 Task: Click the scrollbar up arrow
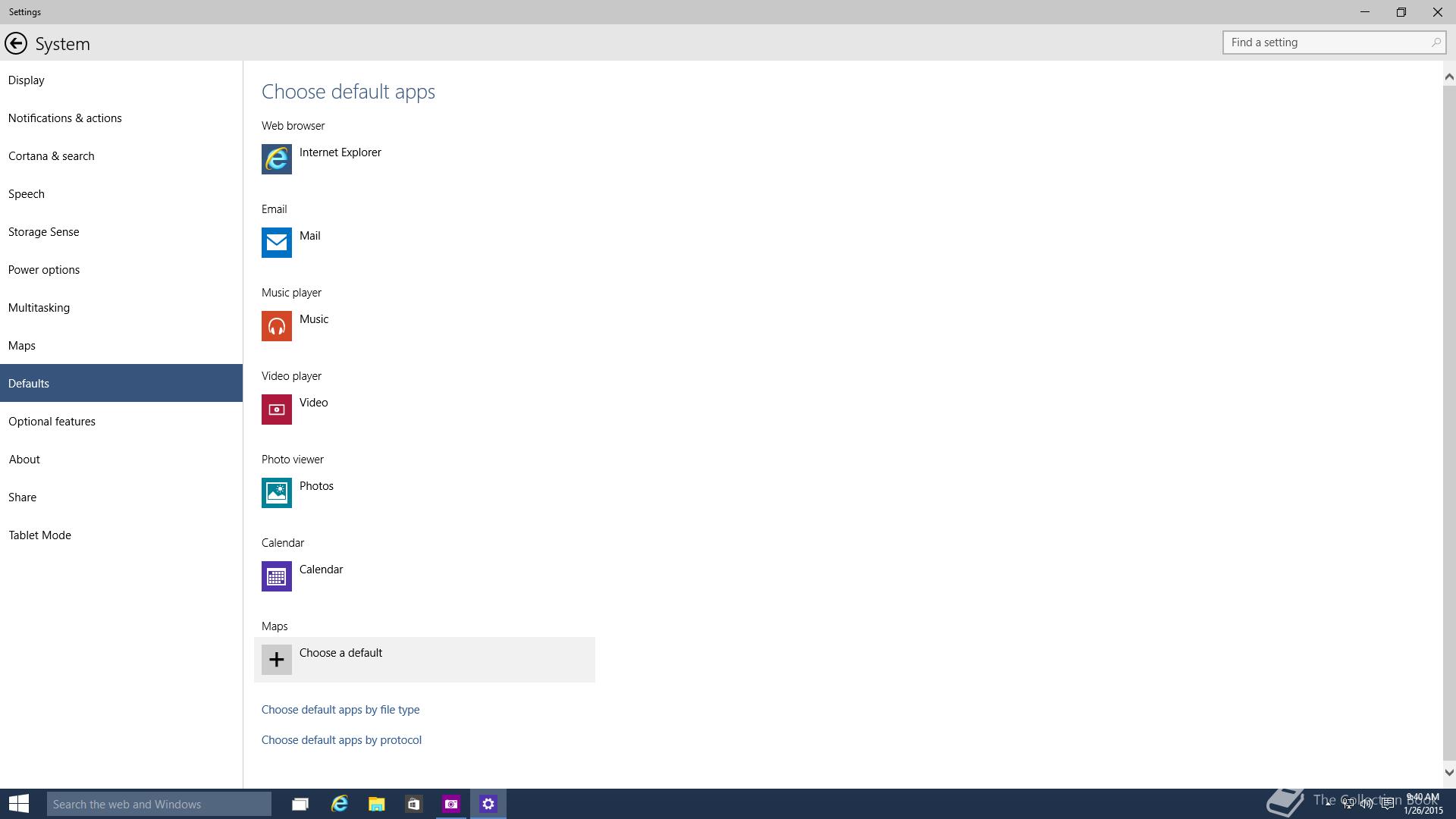pyautogui.click(x=1449, y=77)
